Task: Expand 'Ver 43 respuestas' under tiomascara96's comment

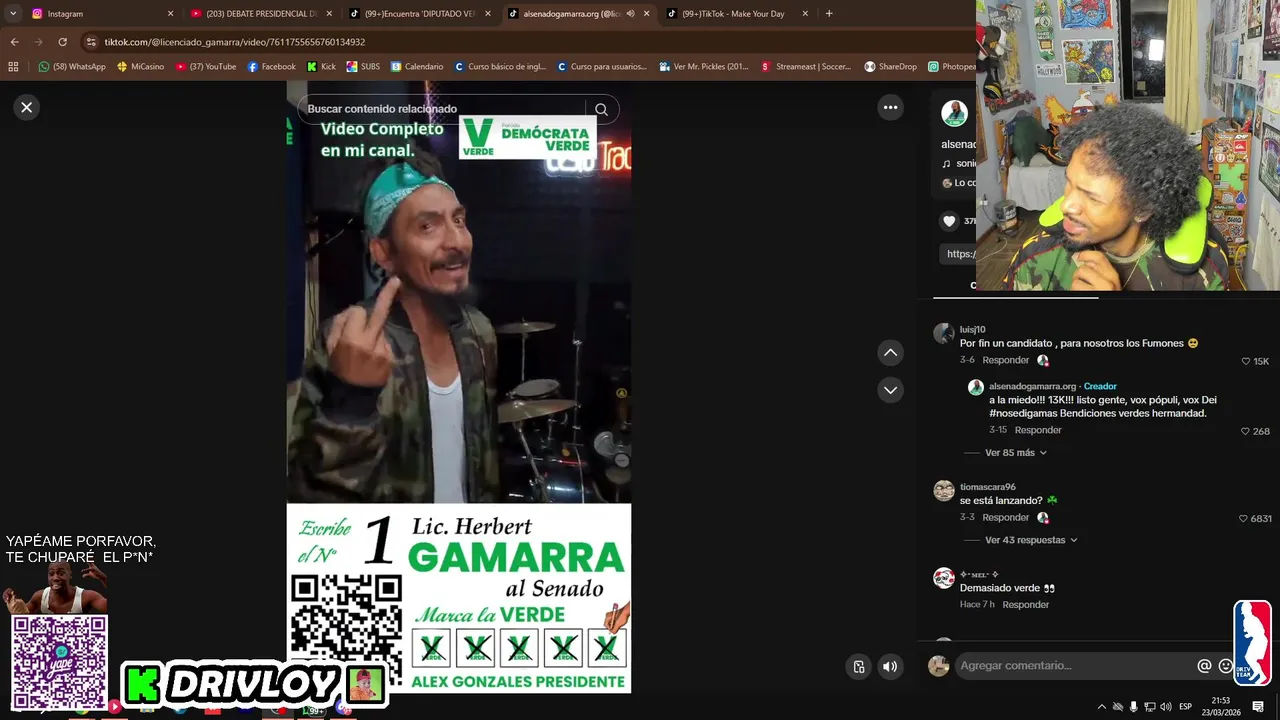Action: 1031,540
